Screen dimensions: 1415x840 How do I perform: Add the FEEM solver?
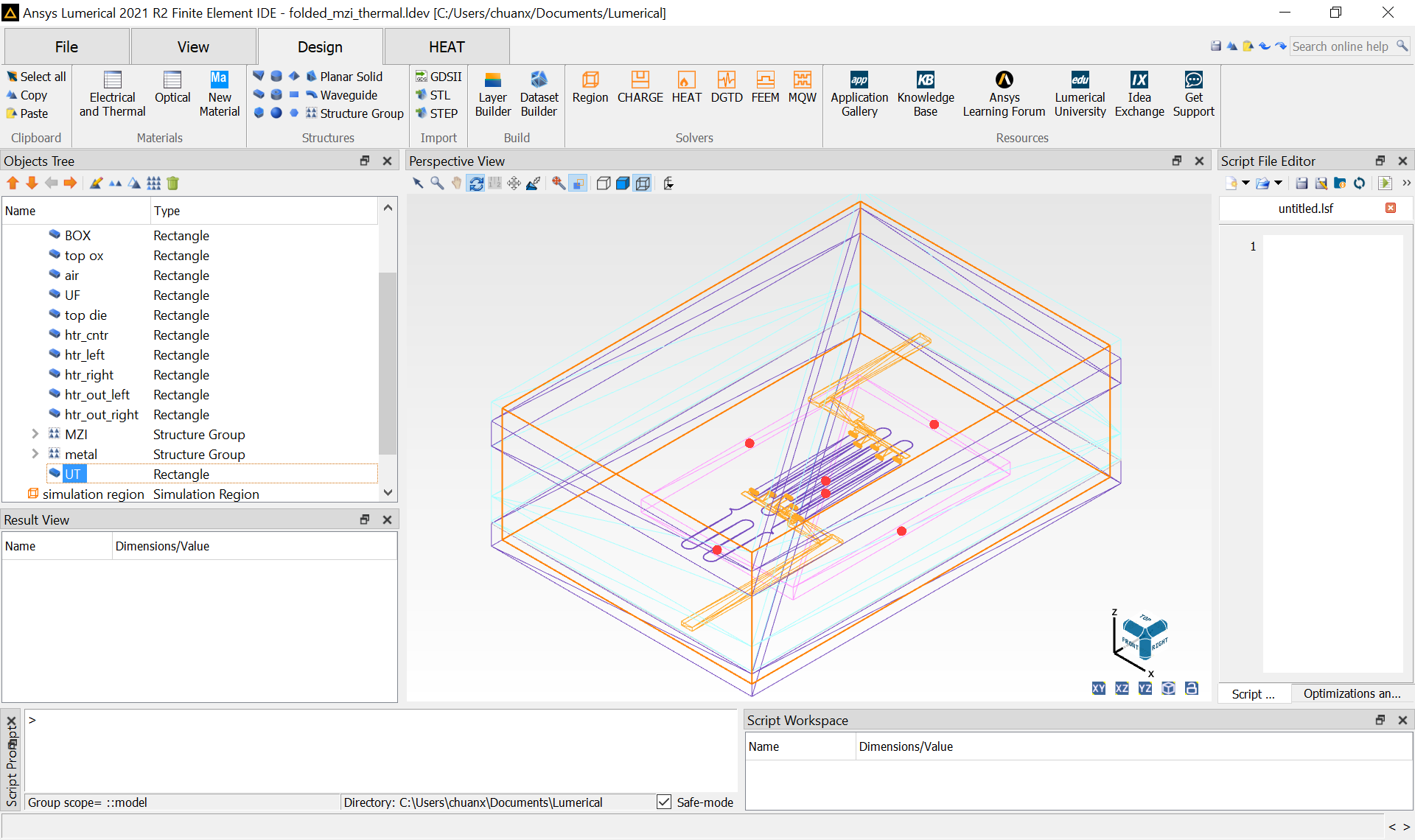(766, 88)
